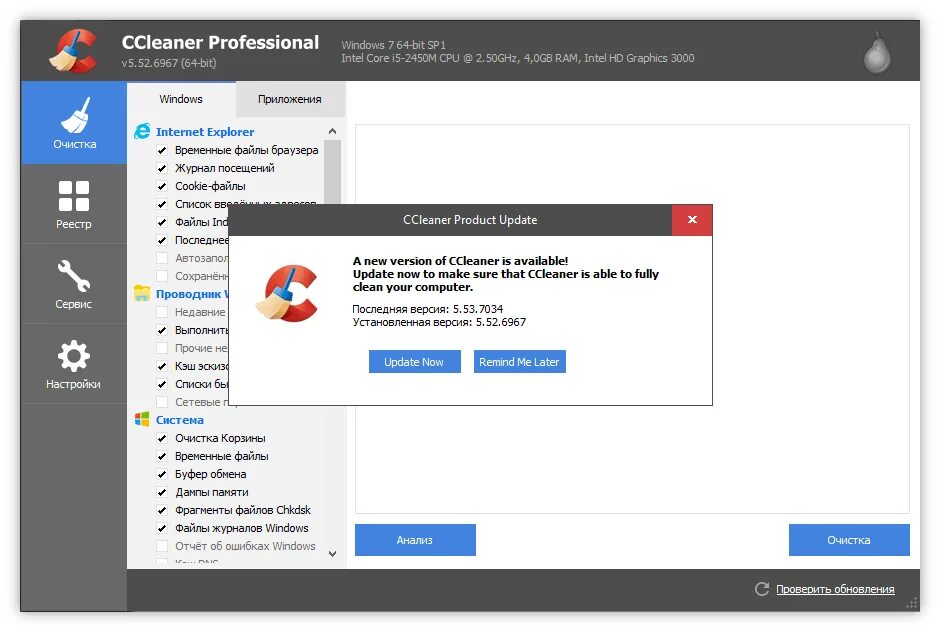940x632 pixels.
Task: Click the Internet Explorer icon
Action: pos(142,131)
